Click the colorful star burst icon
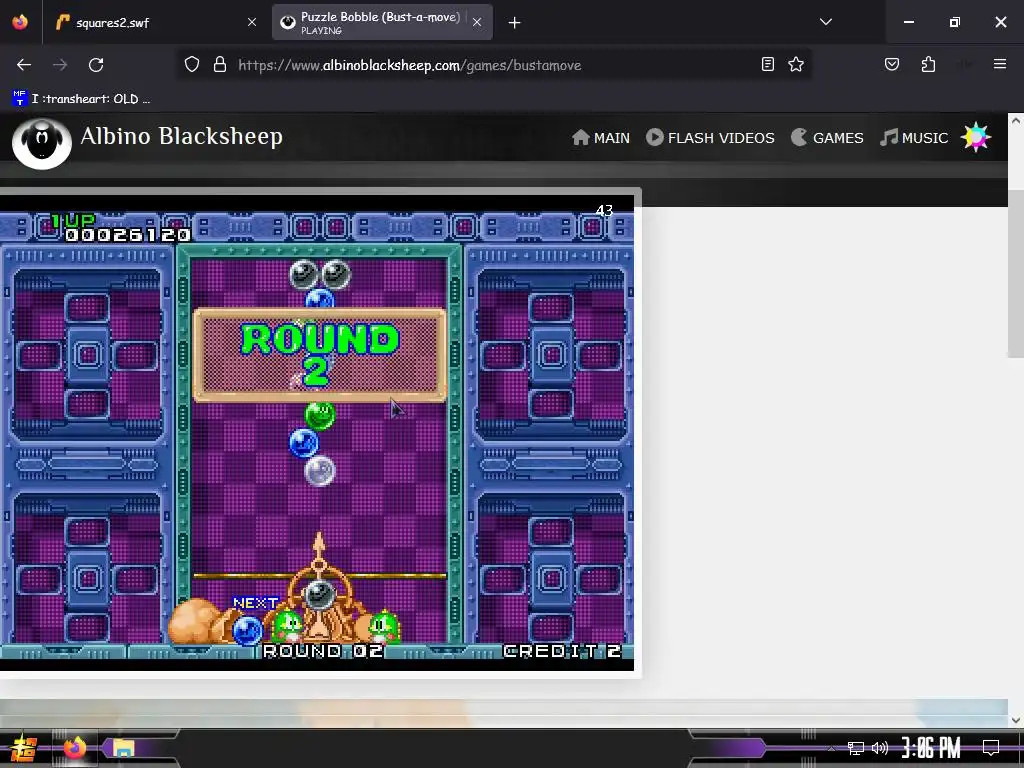 click(976, 137)
